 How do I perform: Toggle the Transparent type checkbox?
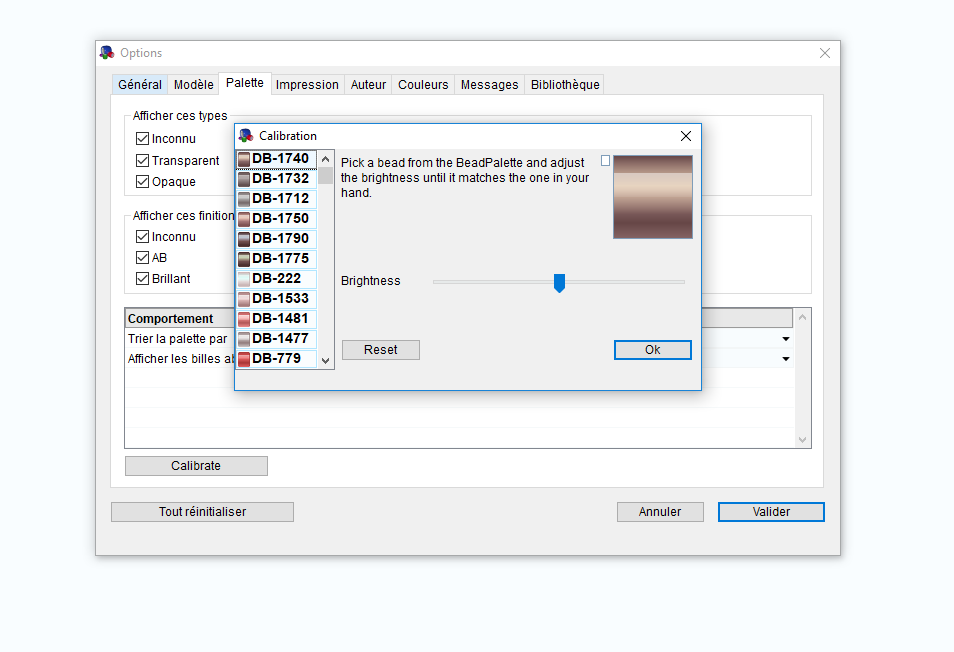[142, 161]
